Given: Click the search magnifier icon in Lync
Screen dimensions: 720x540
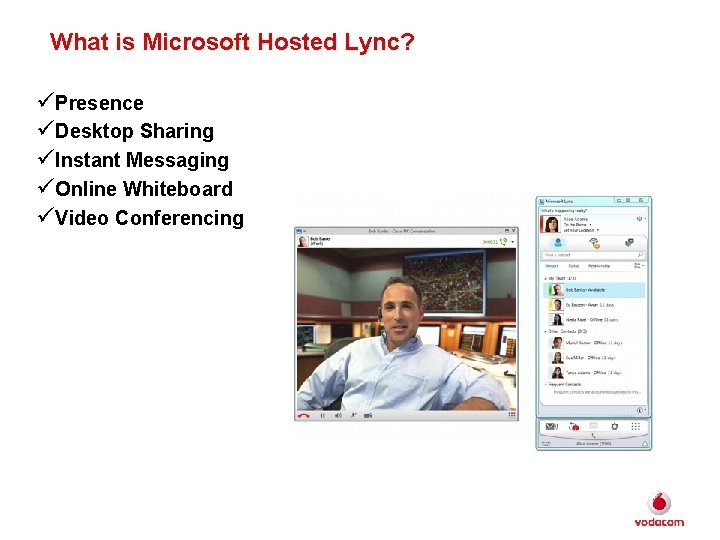Looking at the screenshot, I should coord(641,255).
